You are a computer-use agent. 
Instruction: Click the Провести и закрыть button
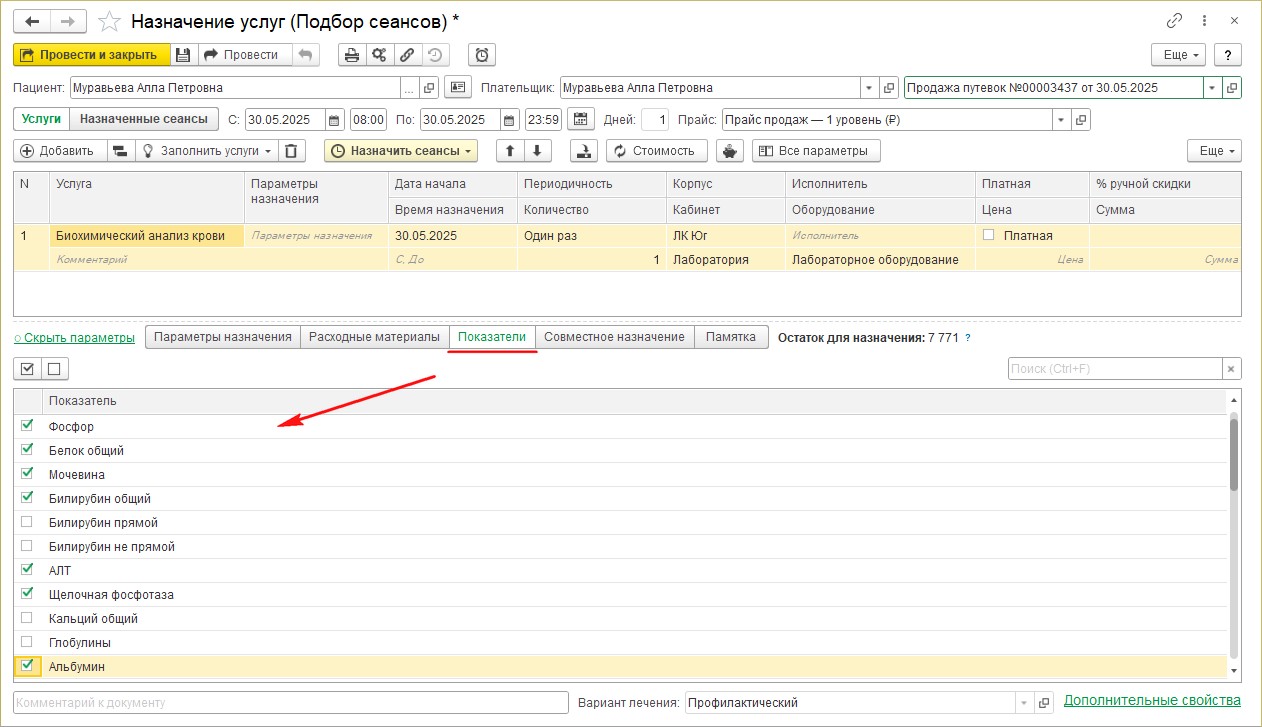click(x=91, y=55)
